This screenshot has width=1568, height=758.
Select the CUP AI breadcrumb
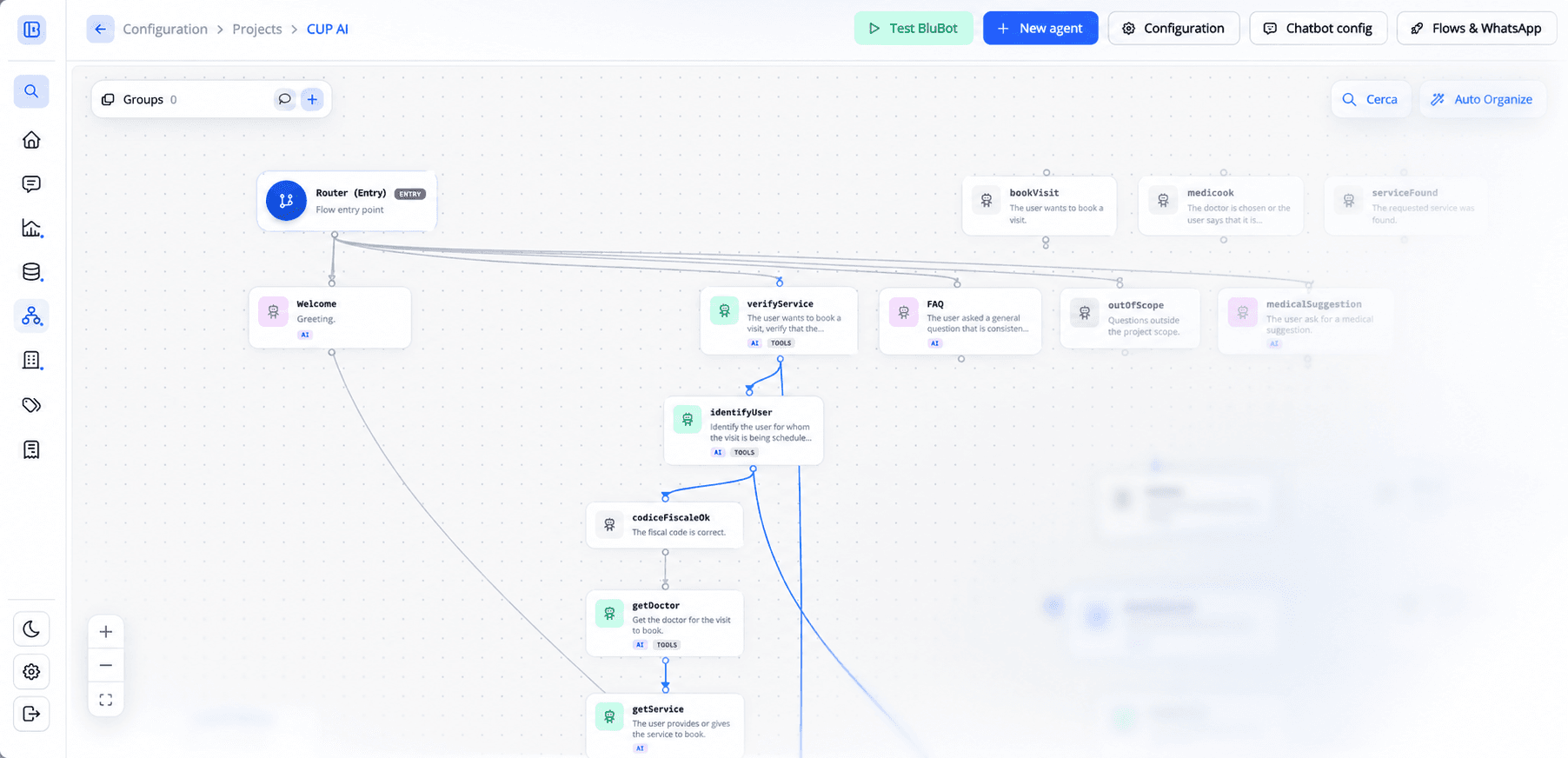[328, 29]
